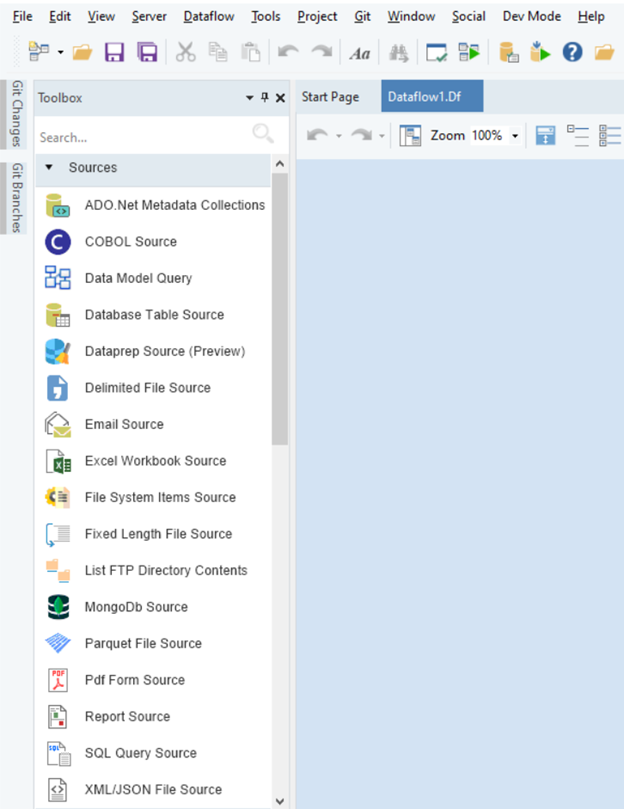The width and height of the screenshot is (624, 809).
Task: Pin the Toolbox panel with pushpin
Action: point(265,98)
